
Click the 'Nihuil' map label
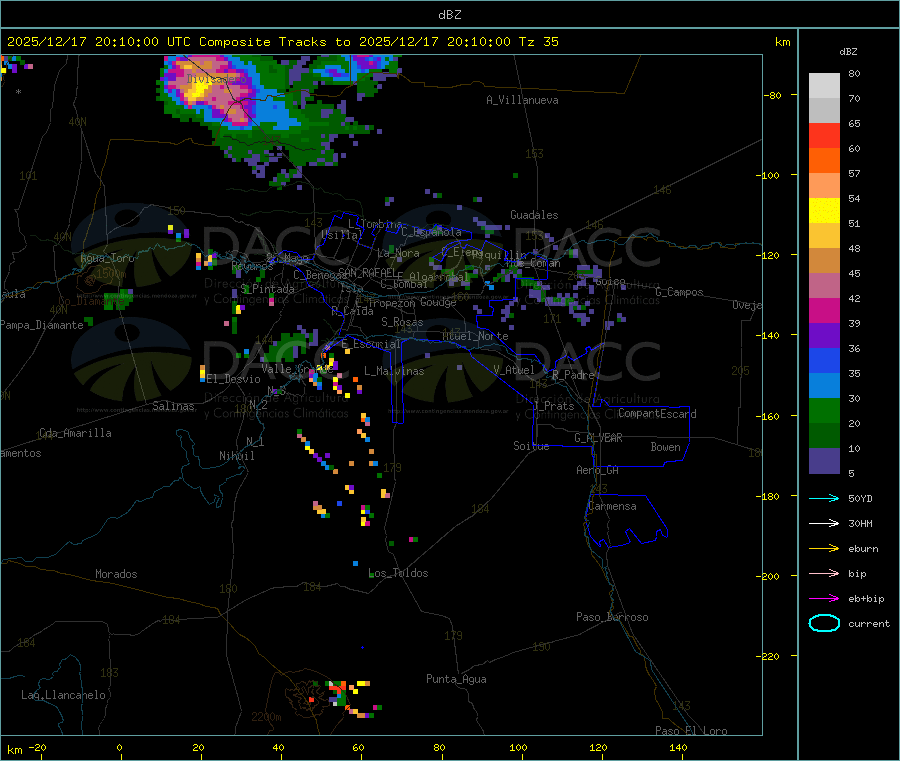coord(236,456)
